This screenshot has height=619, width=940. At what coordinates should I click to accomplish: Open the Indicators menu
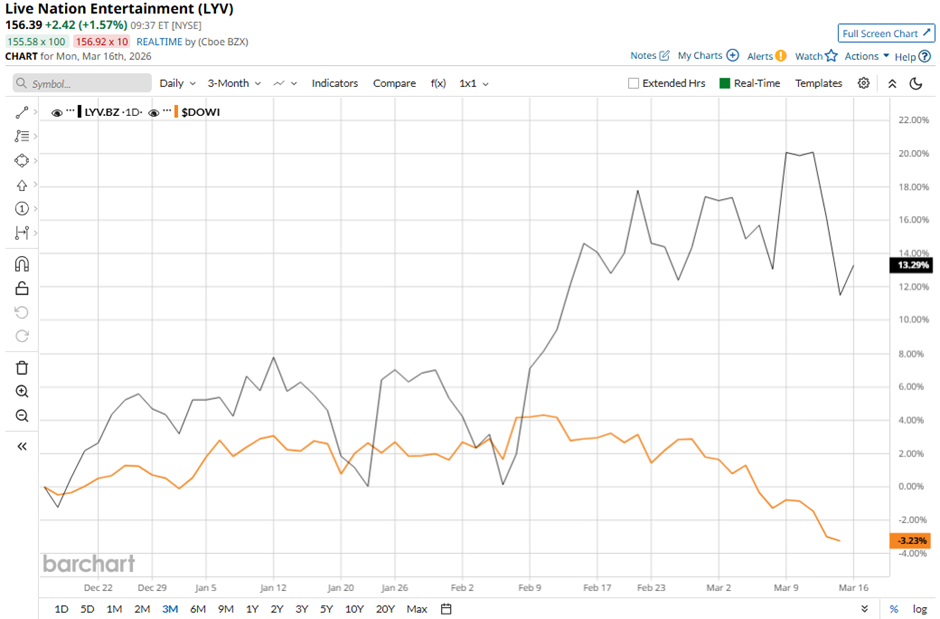(335, 83)
